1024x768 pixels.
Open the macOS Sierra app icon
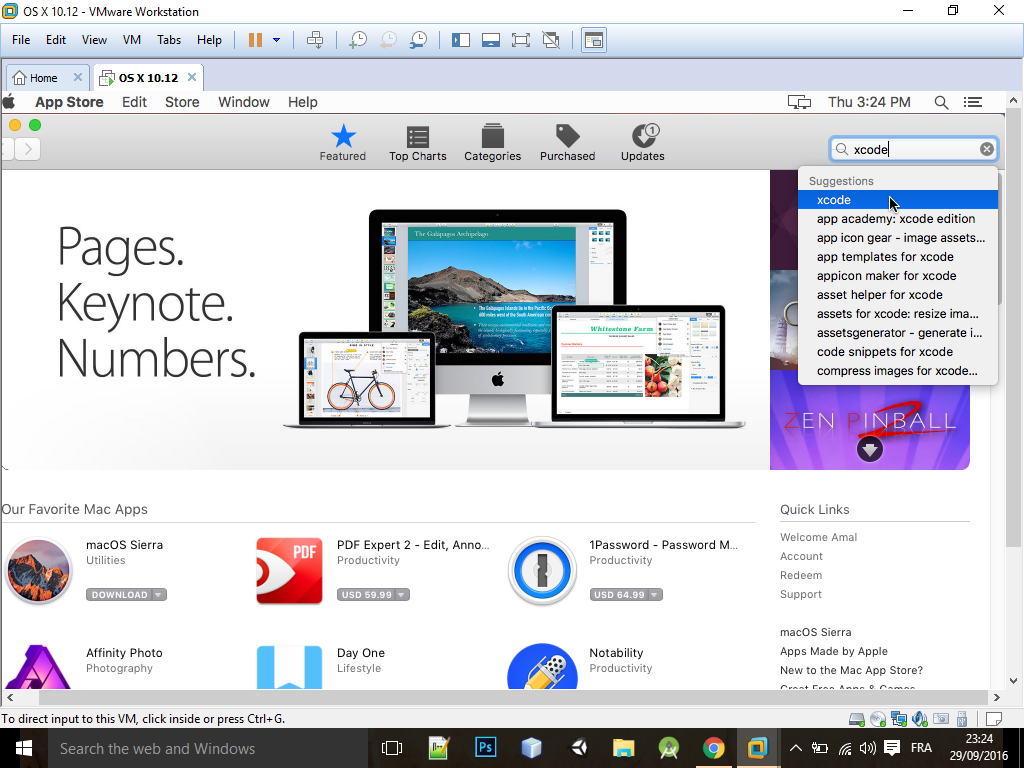39,571
